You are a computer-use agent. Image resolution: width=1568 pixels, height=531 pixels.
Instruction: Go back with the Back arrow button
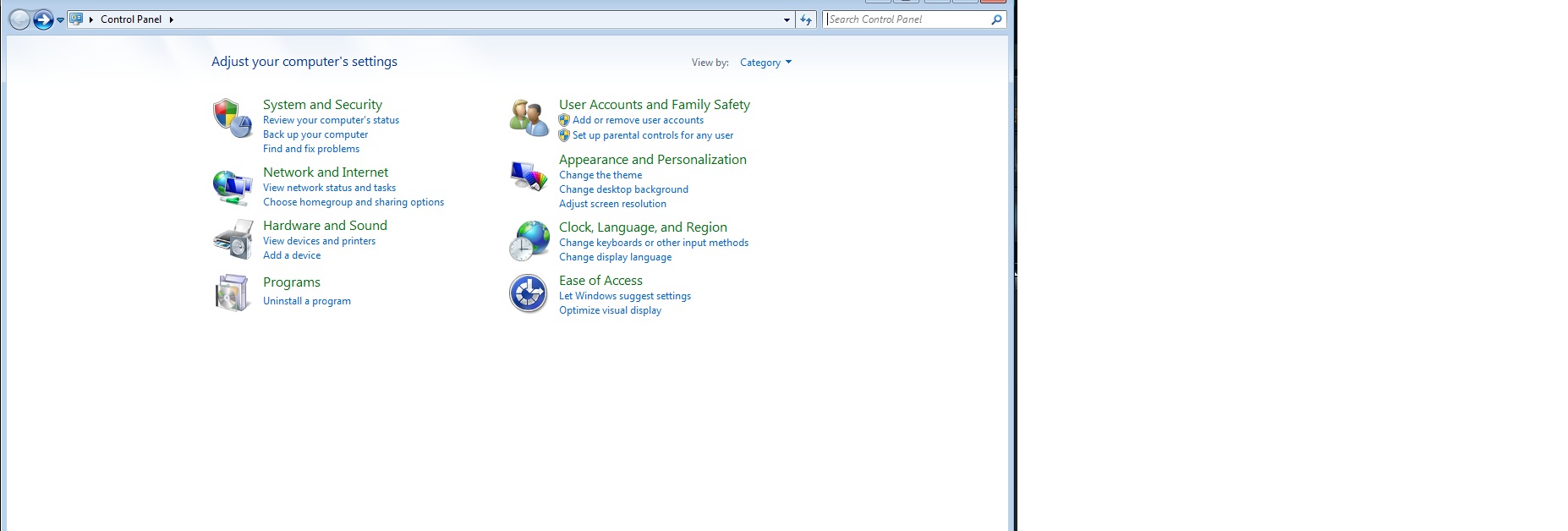[x=19, y=19]
